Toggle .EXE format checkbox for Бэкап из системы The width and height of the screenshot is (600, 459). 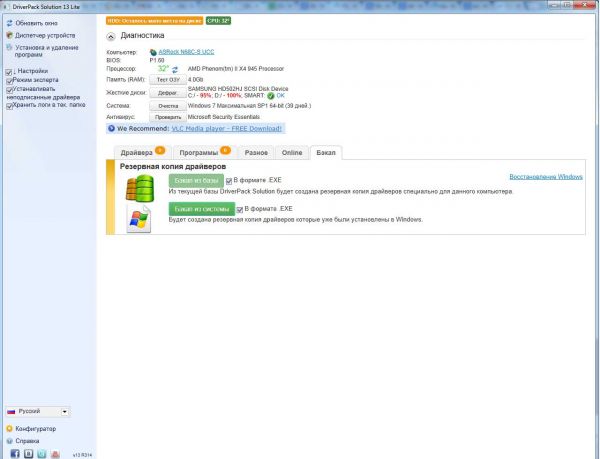(x=240, y=210)
